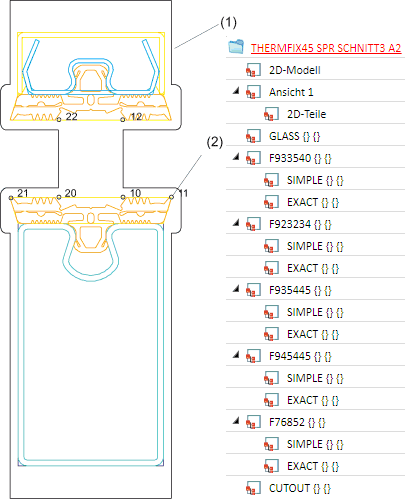405x499 pixels.
Task: Collapse the F945445 tree node
Action: click(x=236, y=354)
